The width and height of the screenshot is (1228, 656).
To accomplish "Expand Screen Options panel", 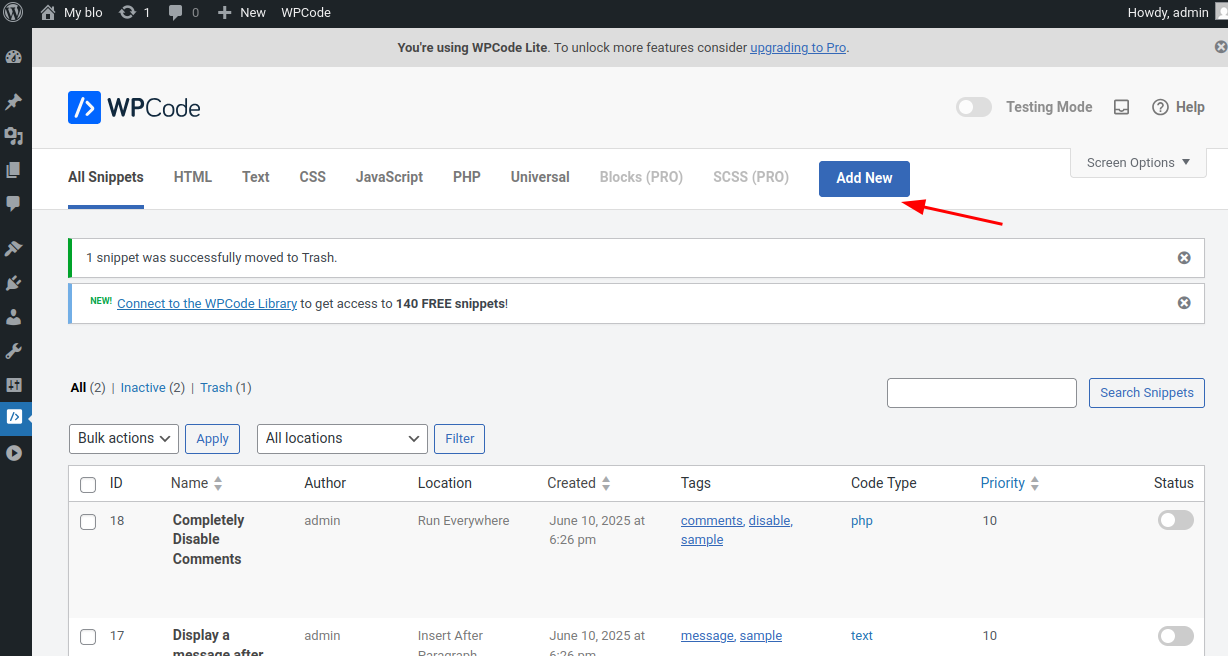I will pos(1138,163).
